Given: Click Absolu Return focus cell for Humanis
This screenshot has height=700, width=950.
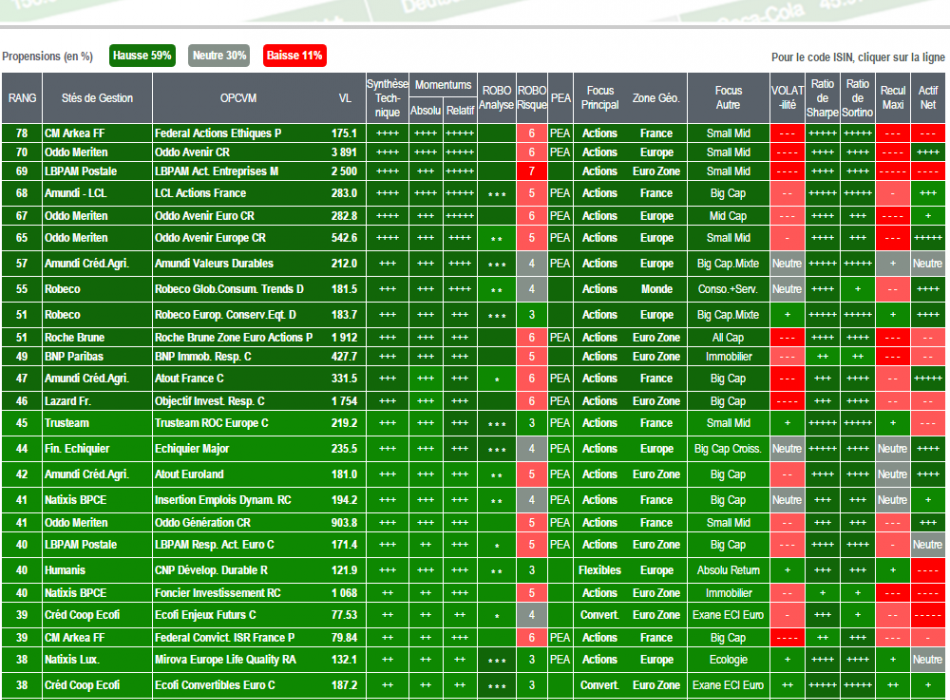Looking at the screenshot, I should coord(728,570).
